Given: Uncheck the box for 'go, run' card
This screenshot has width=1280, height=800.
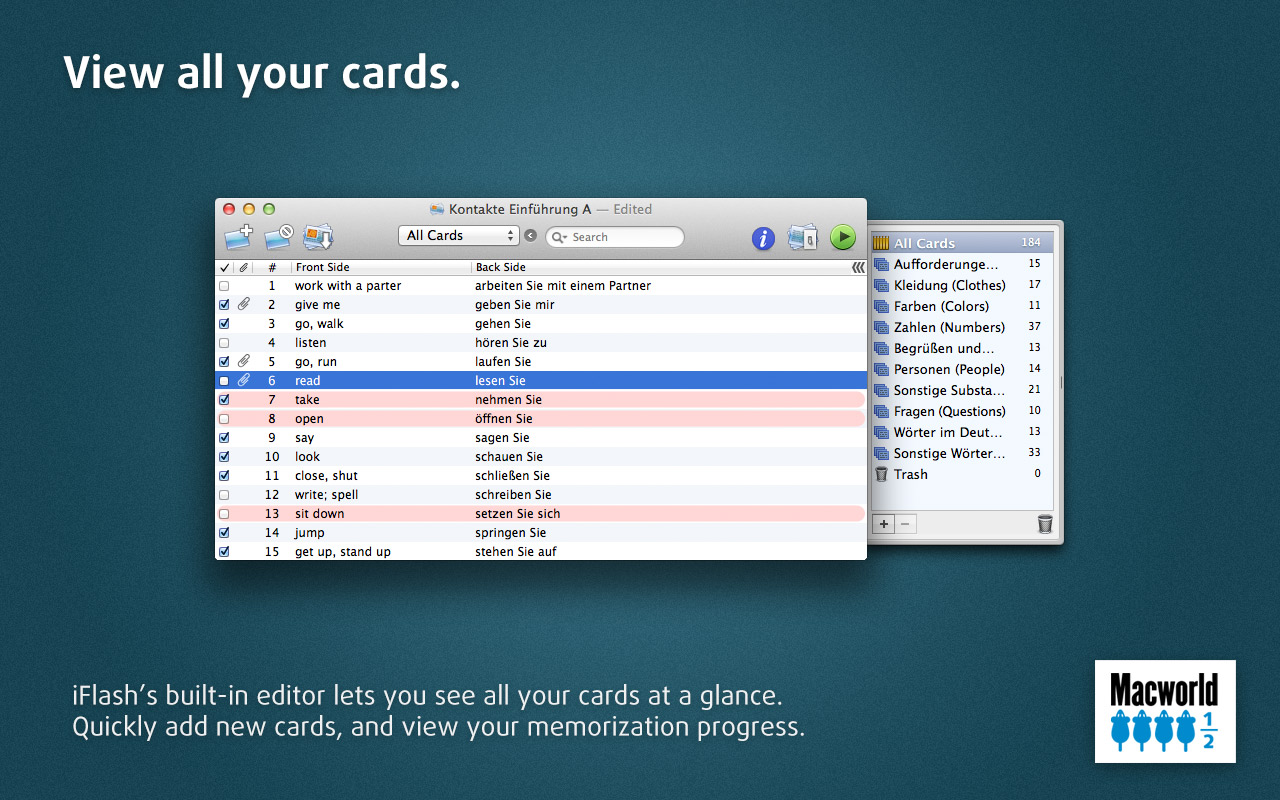Looking at the screenshot, I should [224, 362].
